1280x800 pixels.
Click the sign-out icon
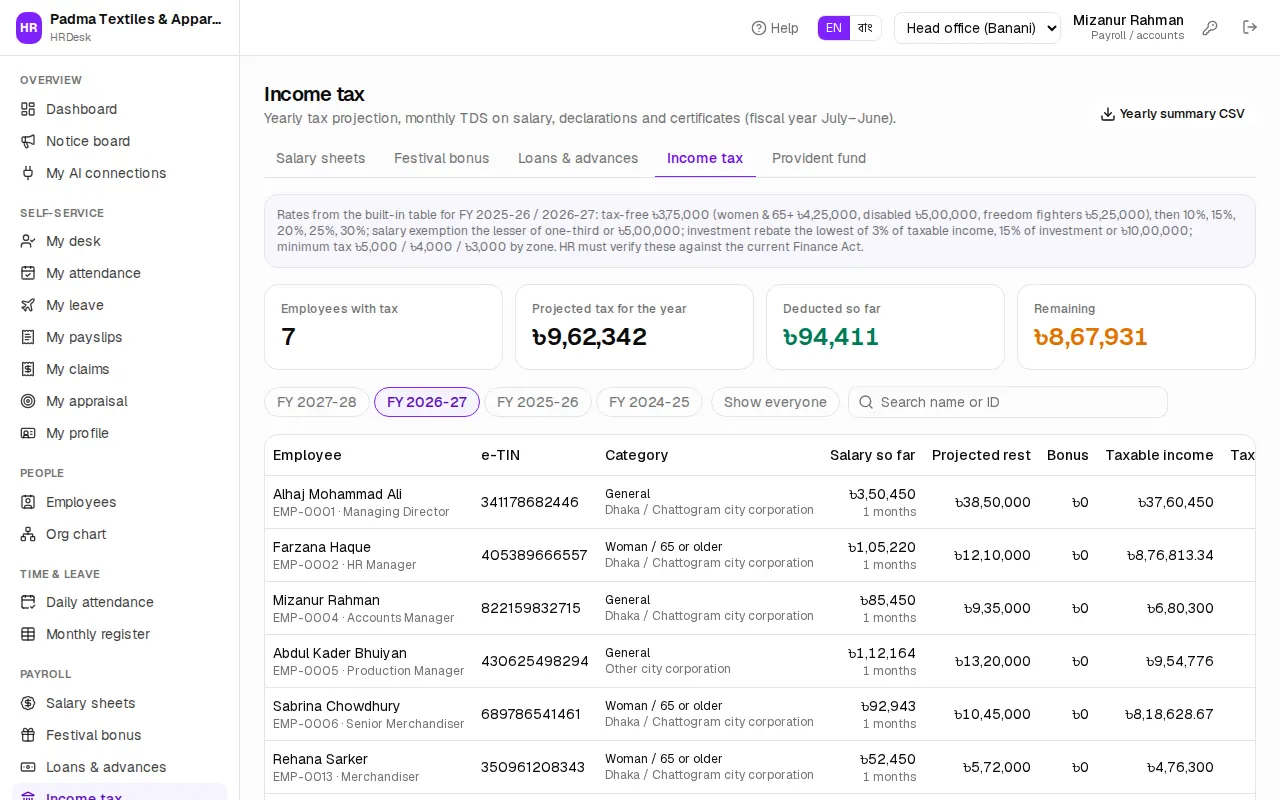(x=1250, y=28)
